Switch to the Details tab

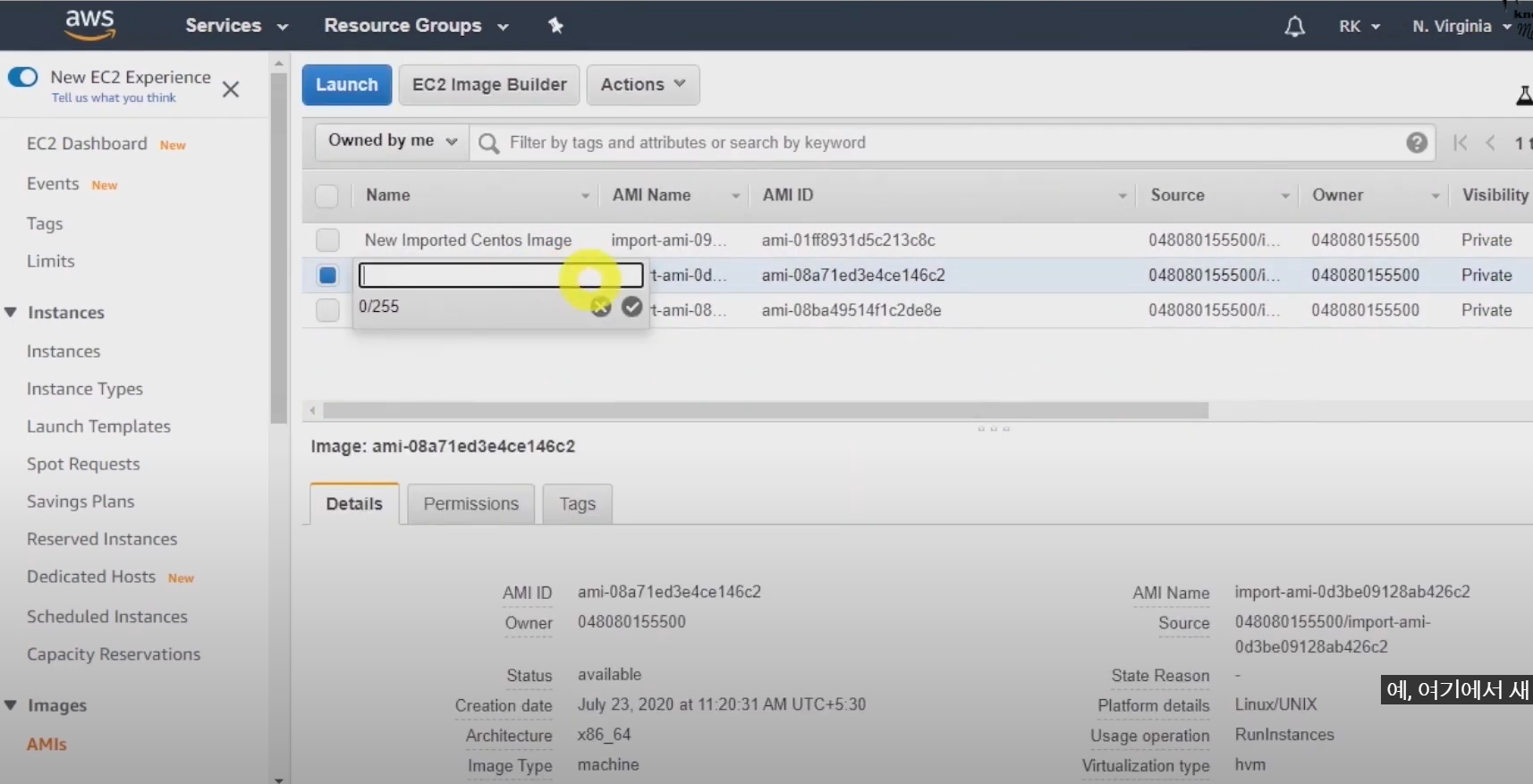354,503
